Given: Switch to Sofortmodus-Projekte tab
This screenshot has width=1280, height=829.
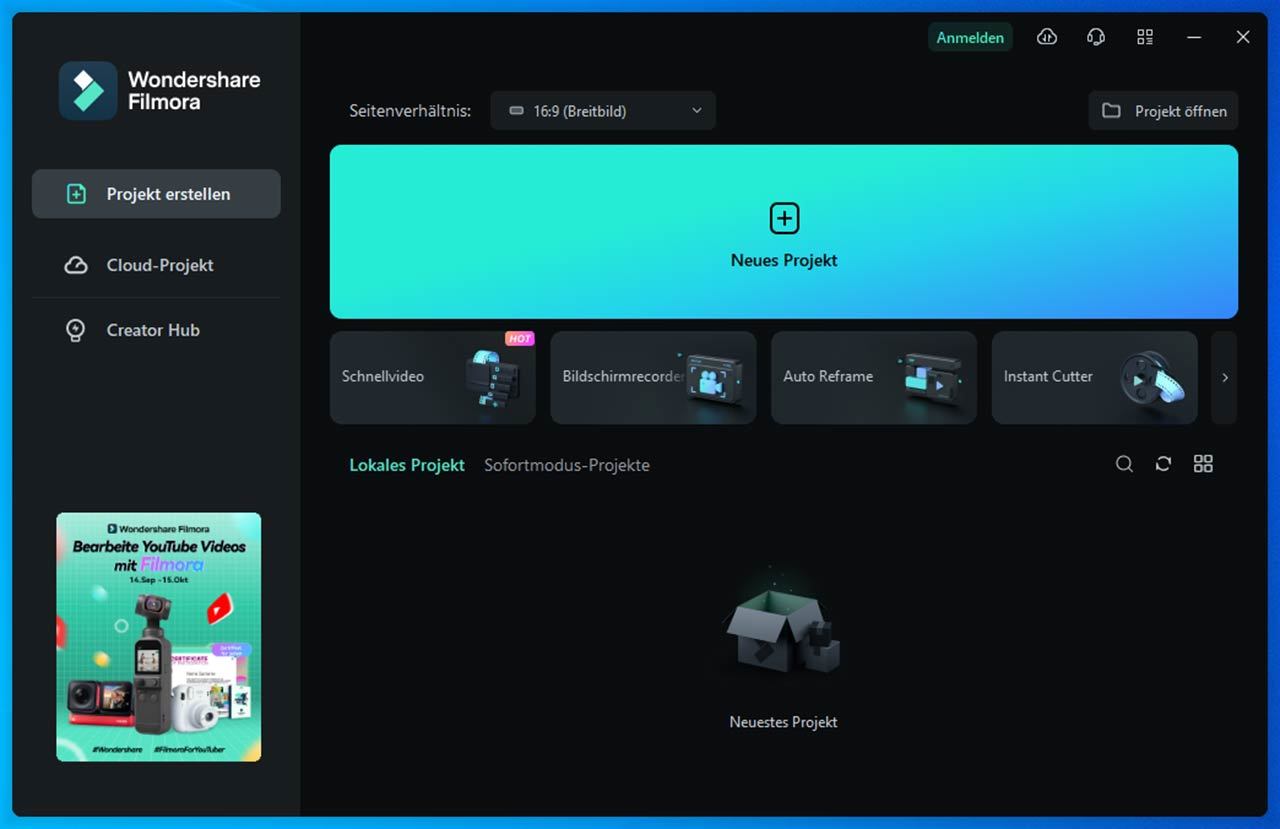Looking at the screenshot, I should pos(567,465).
